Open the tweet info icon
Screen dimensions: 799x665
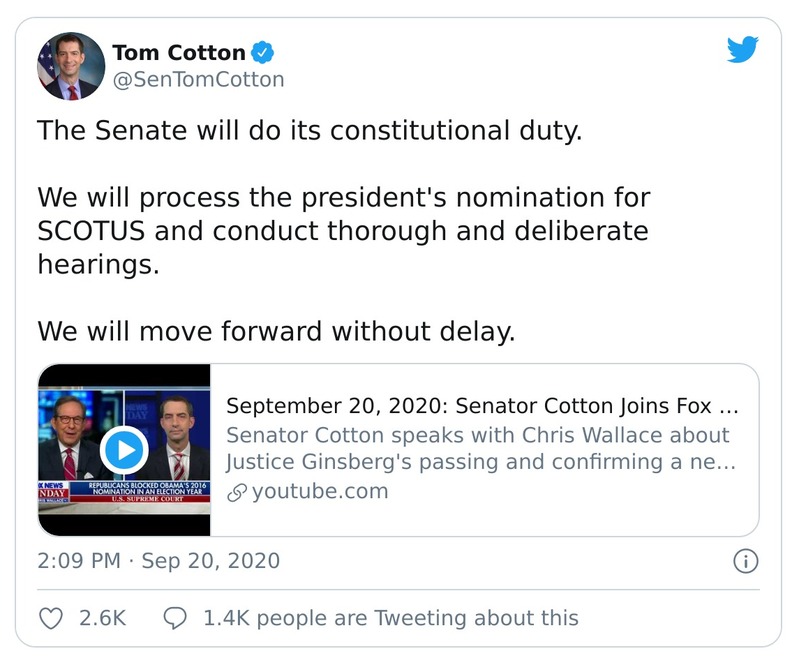(x=745, y=562)
